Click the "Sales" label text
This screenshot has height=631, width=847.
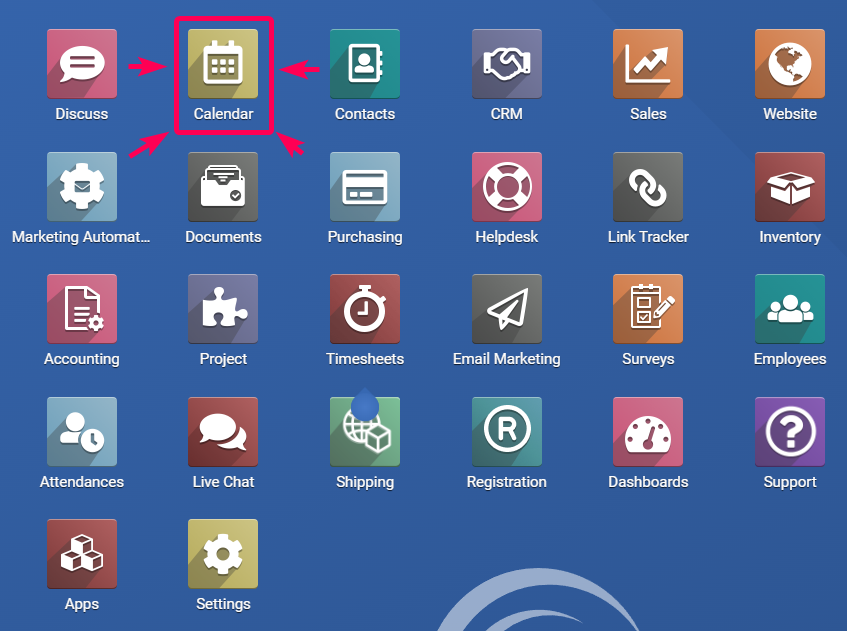648,113
